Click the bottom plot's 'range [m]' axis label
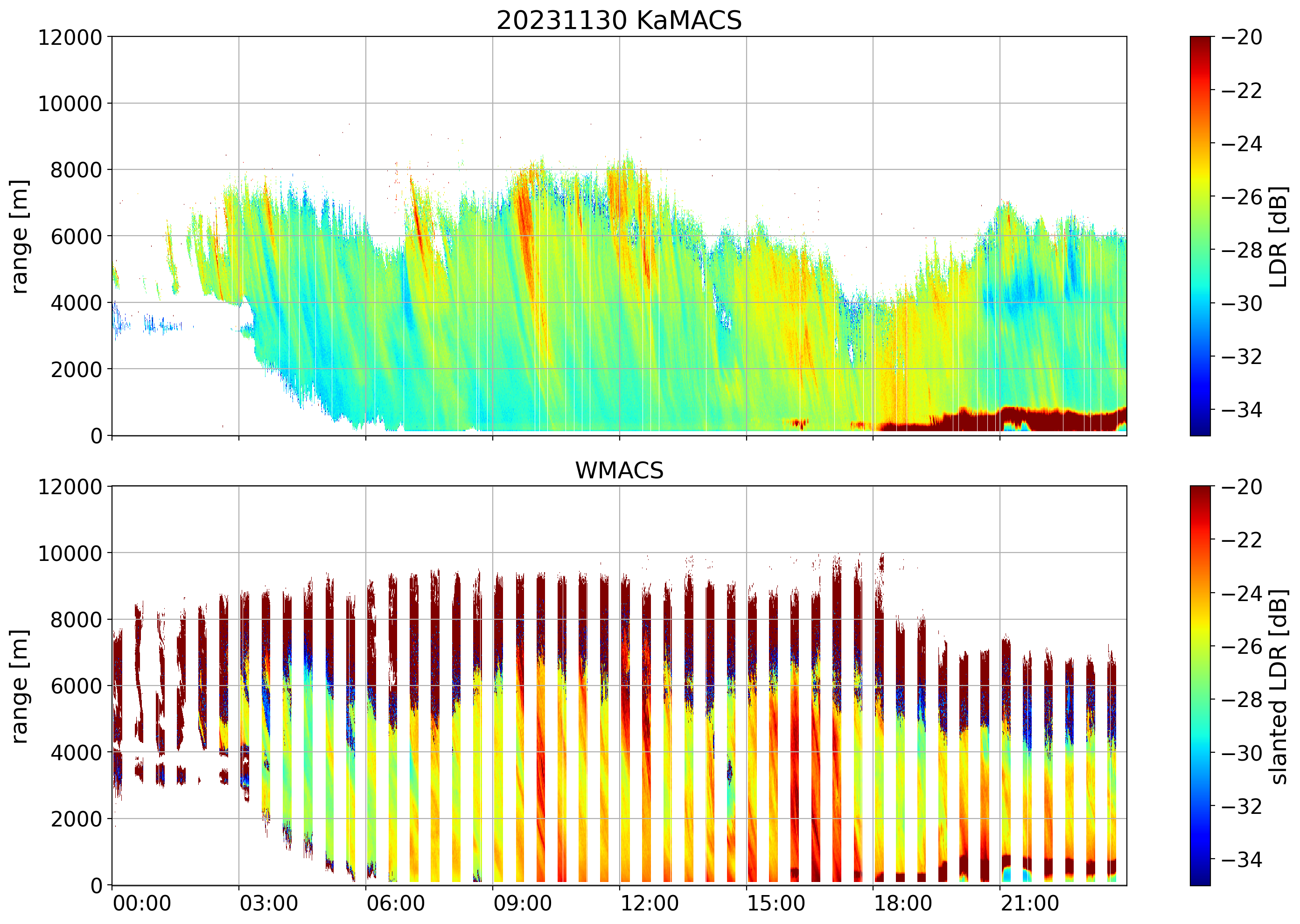 [x=20, y=686]
